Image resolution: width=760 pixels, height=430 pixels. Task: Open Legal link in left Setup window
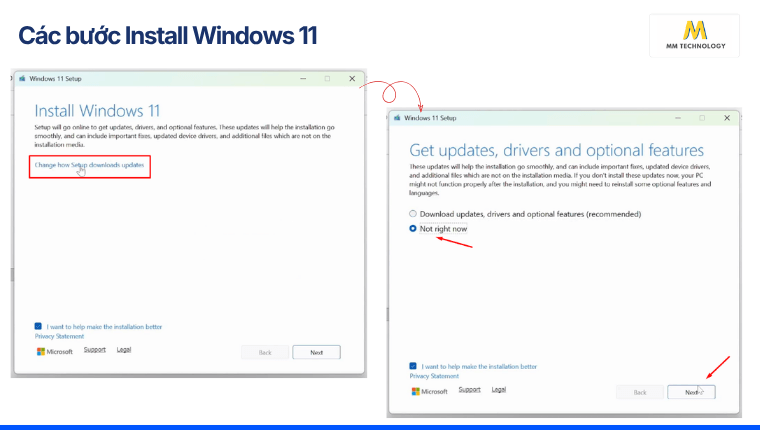124,350
